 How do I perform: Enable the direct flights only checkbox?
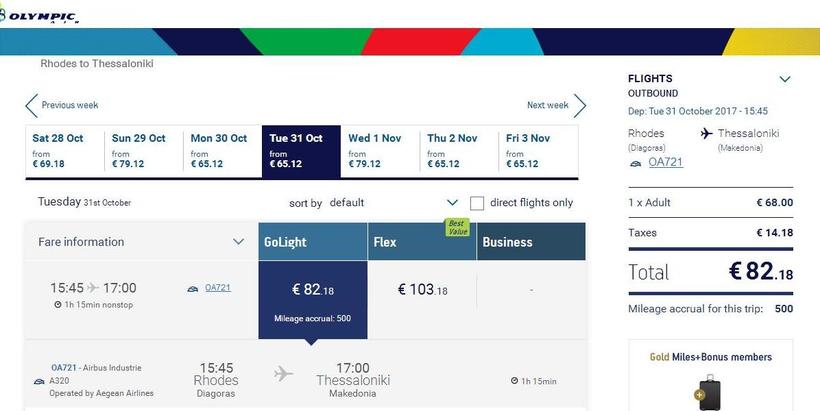click(x=477, y=203)
